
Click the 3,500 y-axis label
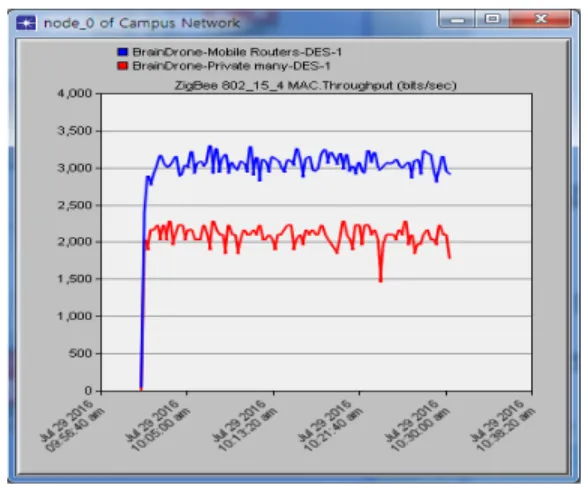[75, 131]
